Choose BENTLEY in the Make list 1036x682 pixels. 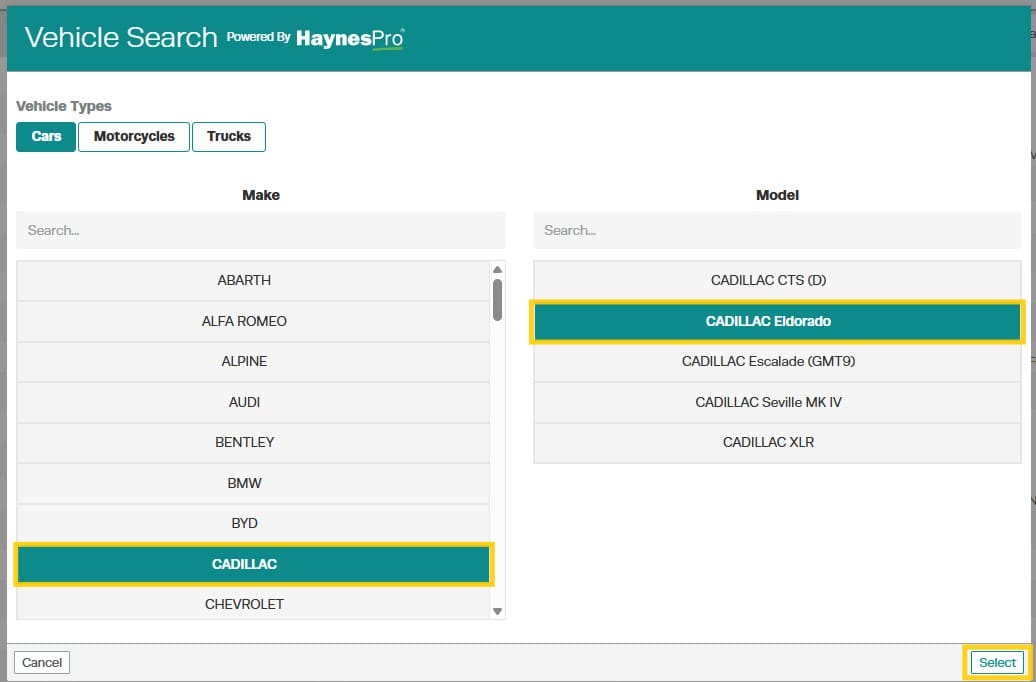pos(253,443)
